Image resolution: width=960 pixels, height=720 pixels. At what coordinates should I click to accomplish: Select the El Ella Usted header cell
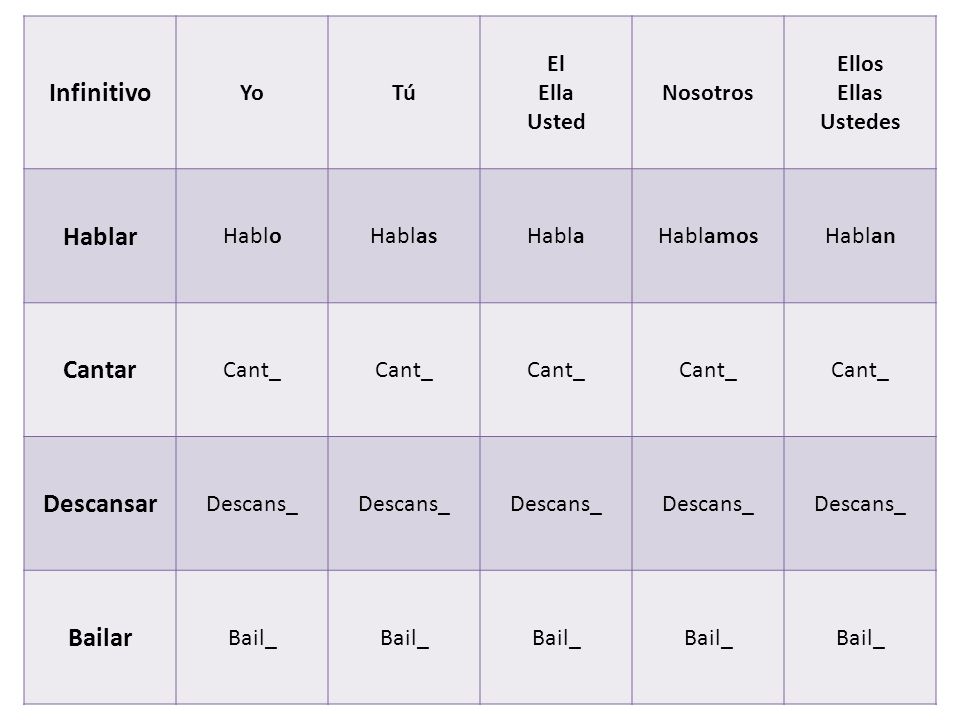tap(556, 92)
